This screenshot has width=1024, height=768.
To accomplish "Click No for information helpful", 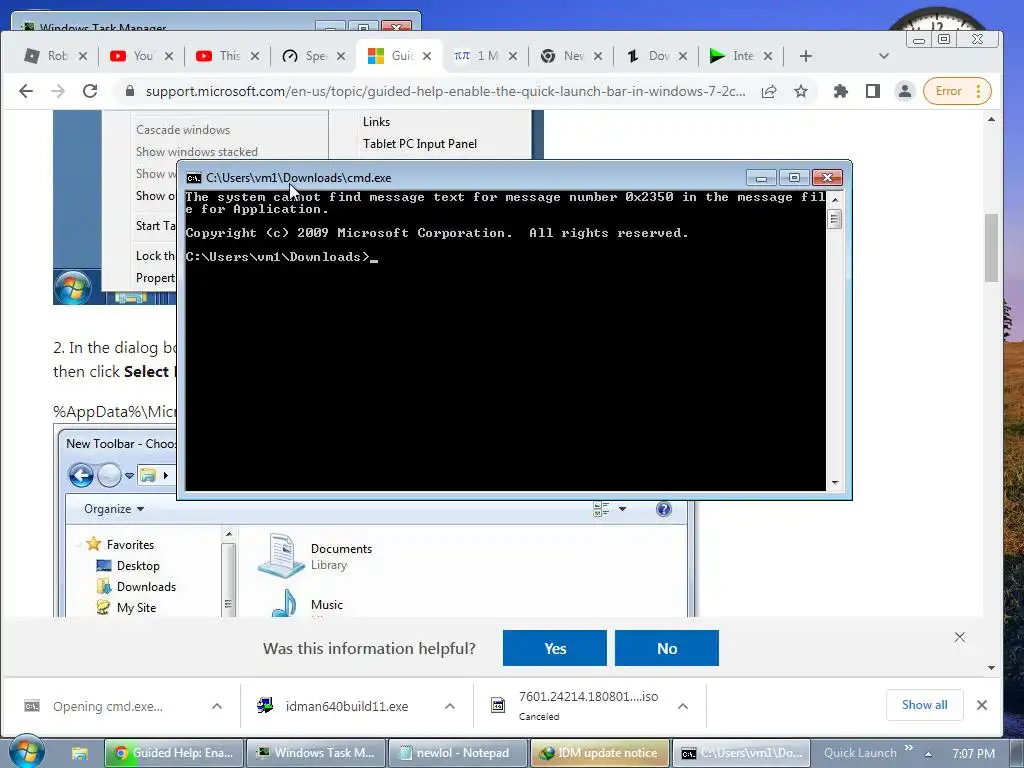I will (667, 648).
